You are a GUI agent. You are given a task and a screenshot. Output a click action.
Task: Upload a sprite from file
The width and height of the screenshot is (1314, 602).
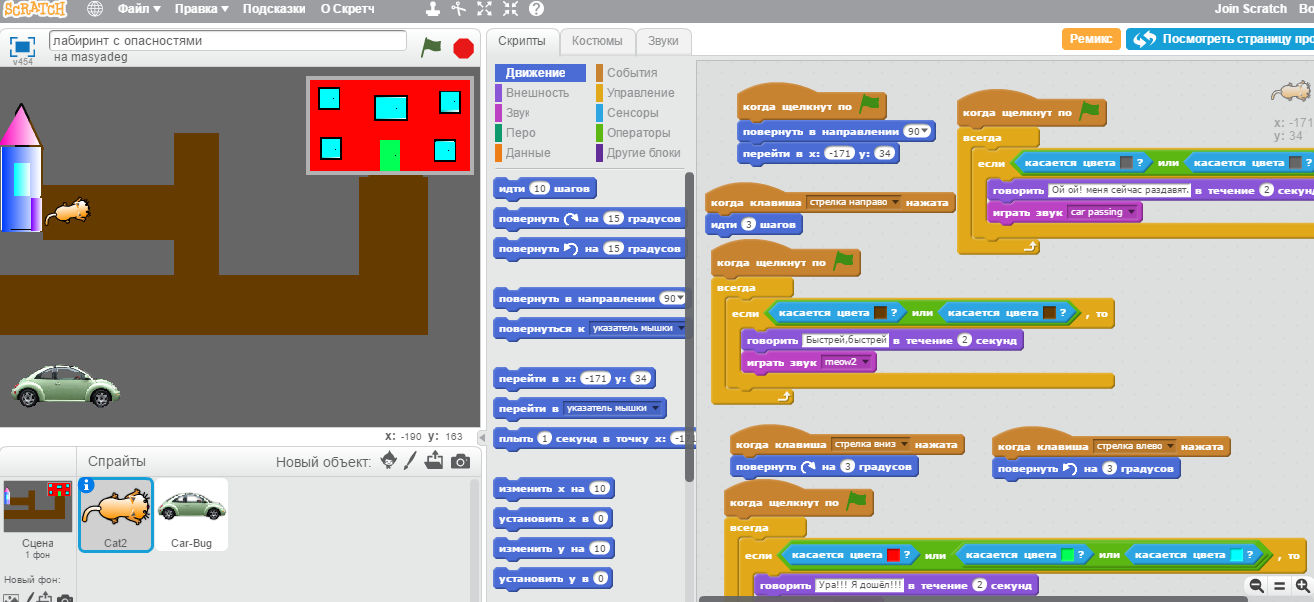(x=434, y=461)
